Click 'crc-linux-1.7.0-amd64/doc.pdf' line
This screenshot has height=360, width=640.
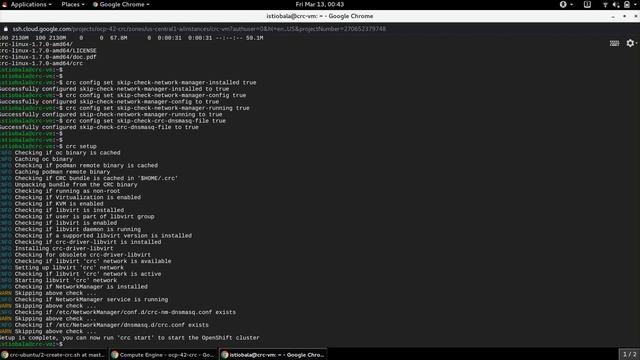click(48, 57)
